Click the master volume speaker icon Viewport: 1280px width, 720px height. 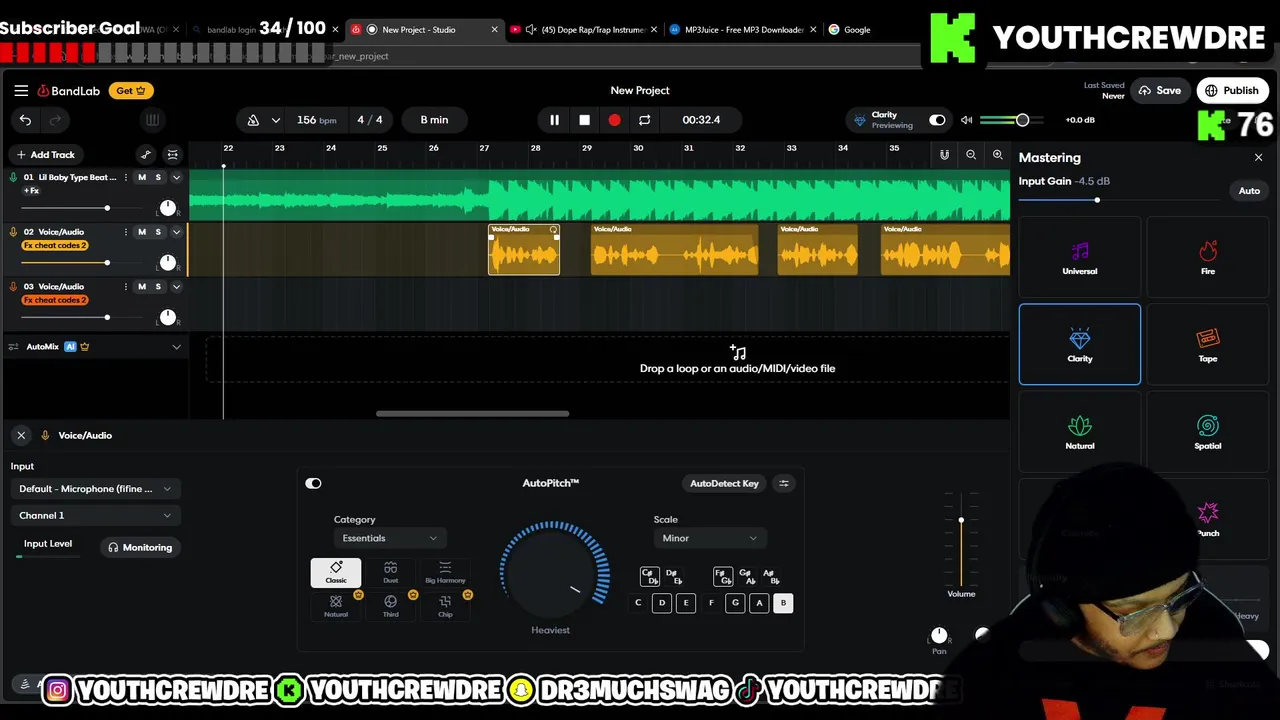(966, 120)
